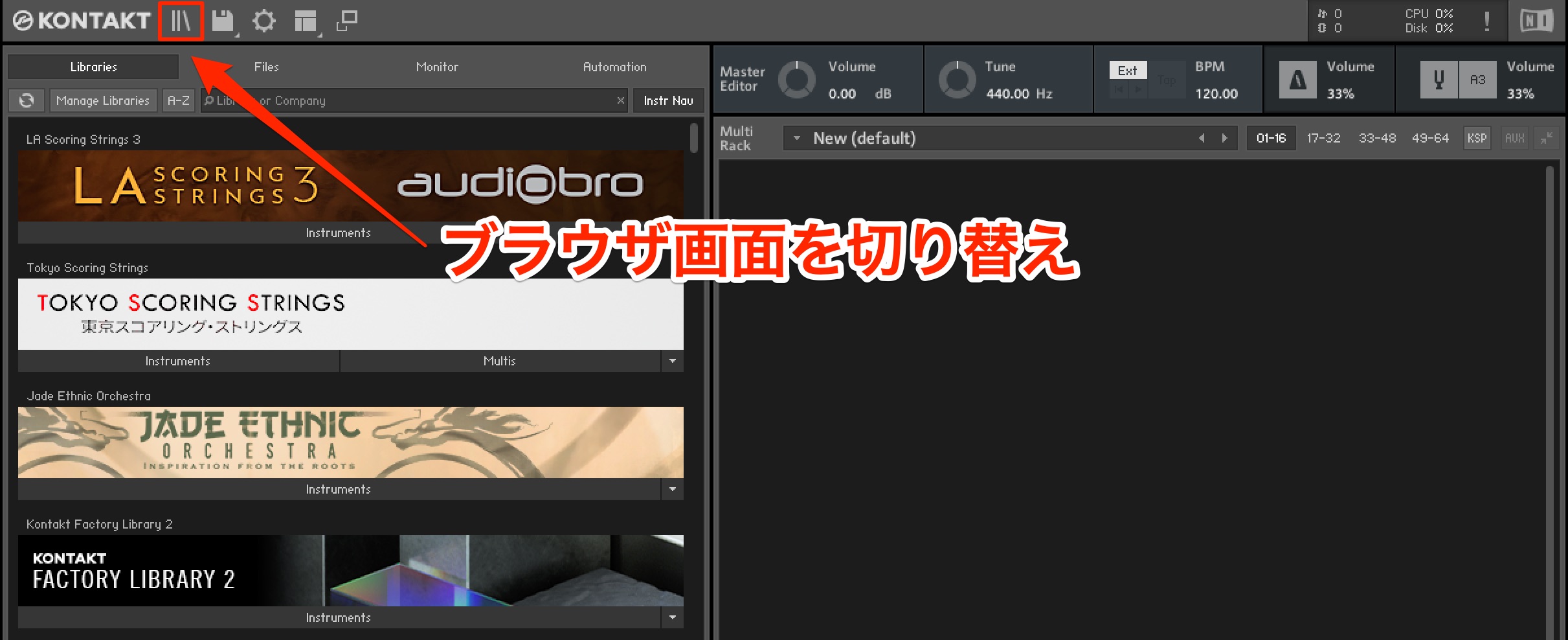Toggle the metronome icon
The image size is (1568, 640).
pyautogui.click(x=1297, y=80)
